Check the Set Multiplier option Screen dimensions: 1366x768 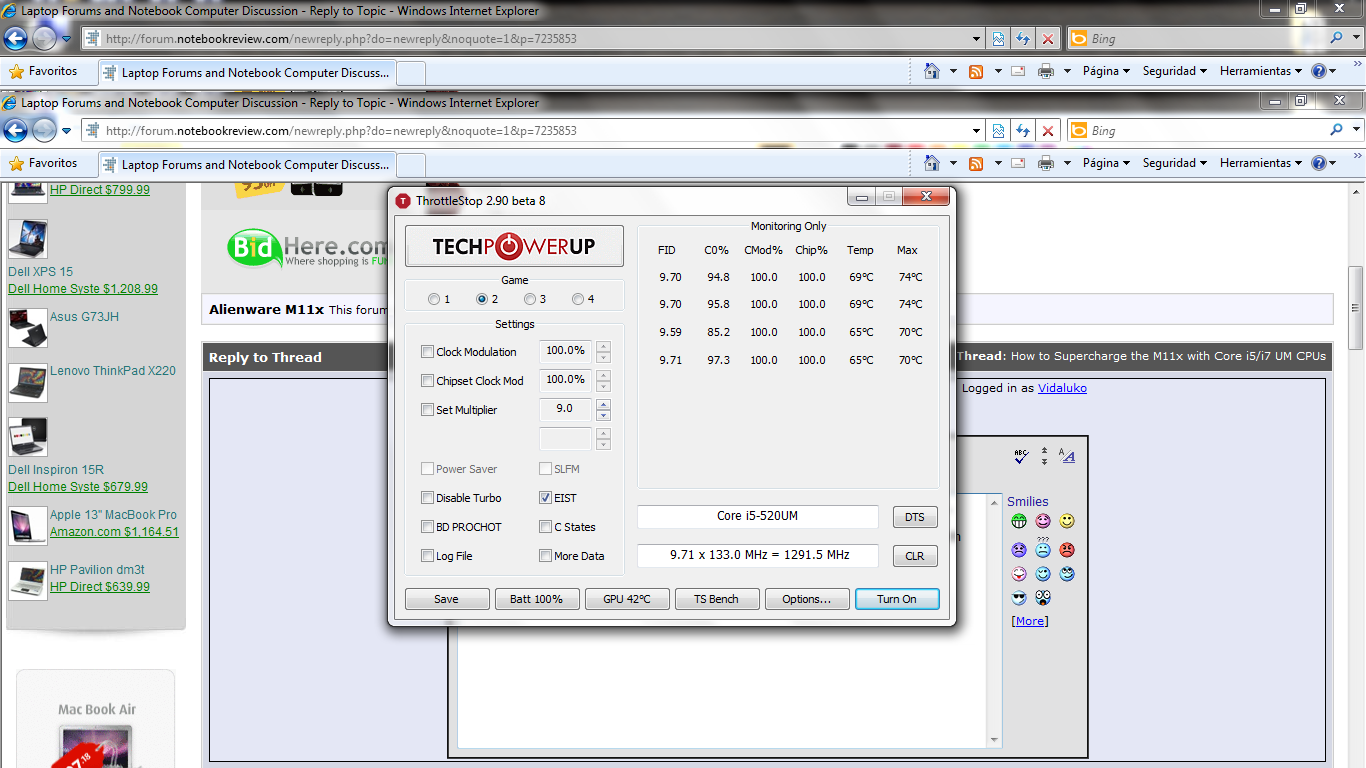[428, 410]
